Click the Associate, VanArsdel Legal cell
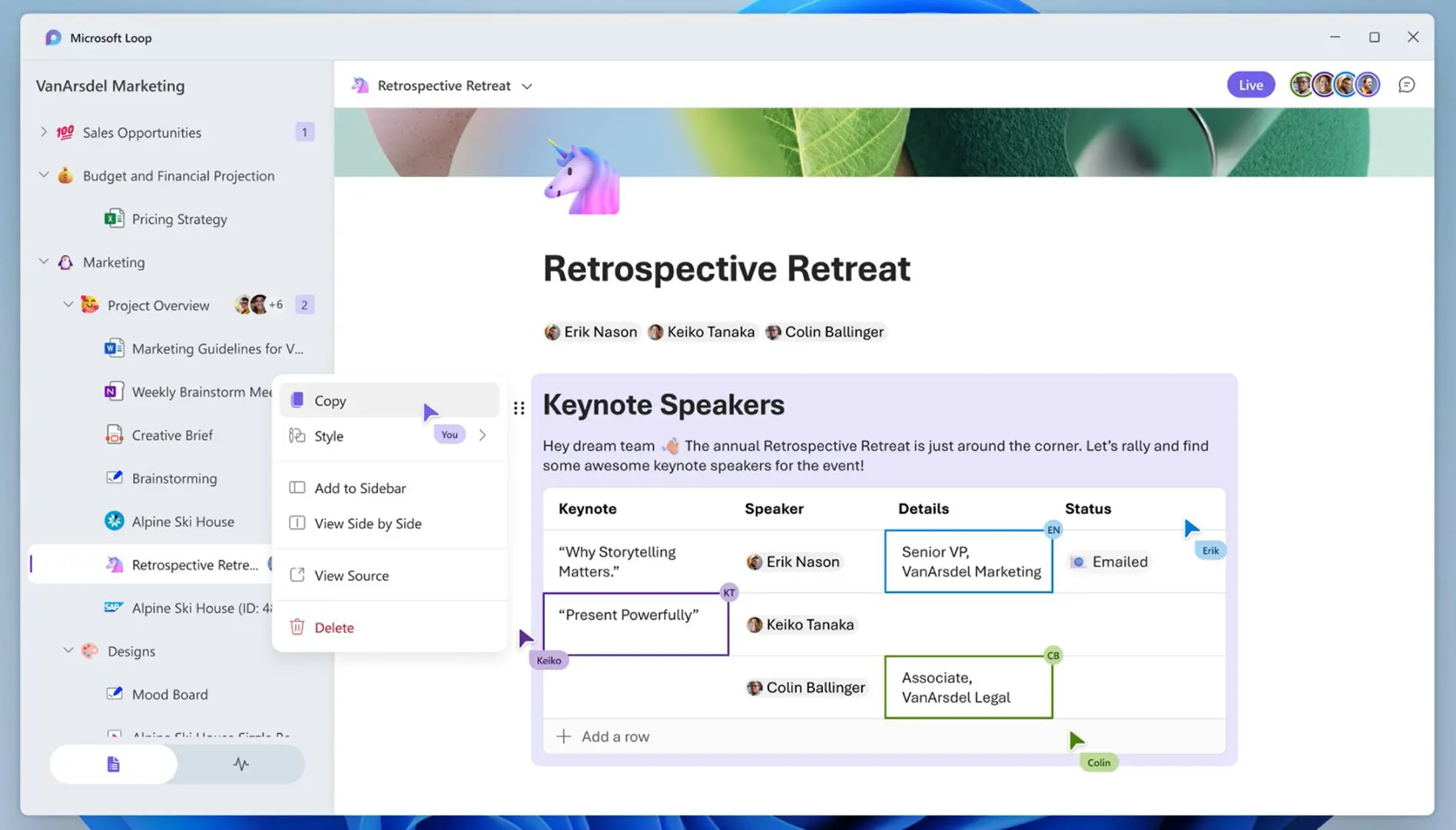1456x830 pixels. click(x=968, y=687)
